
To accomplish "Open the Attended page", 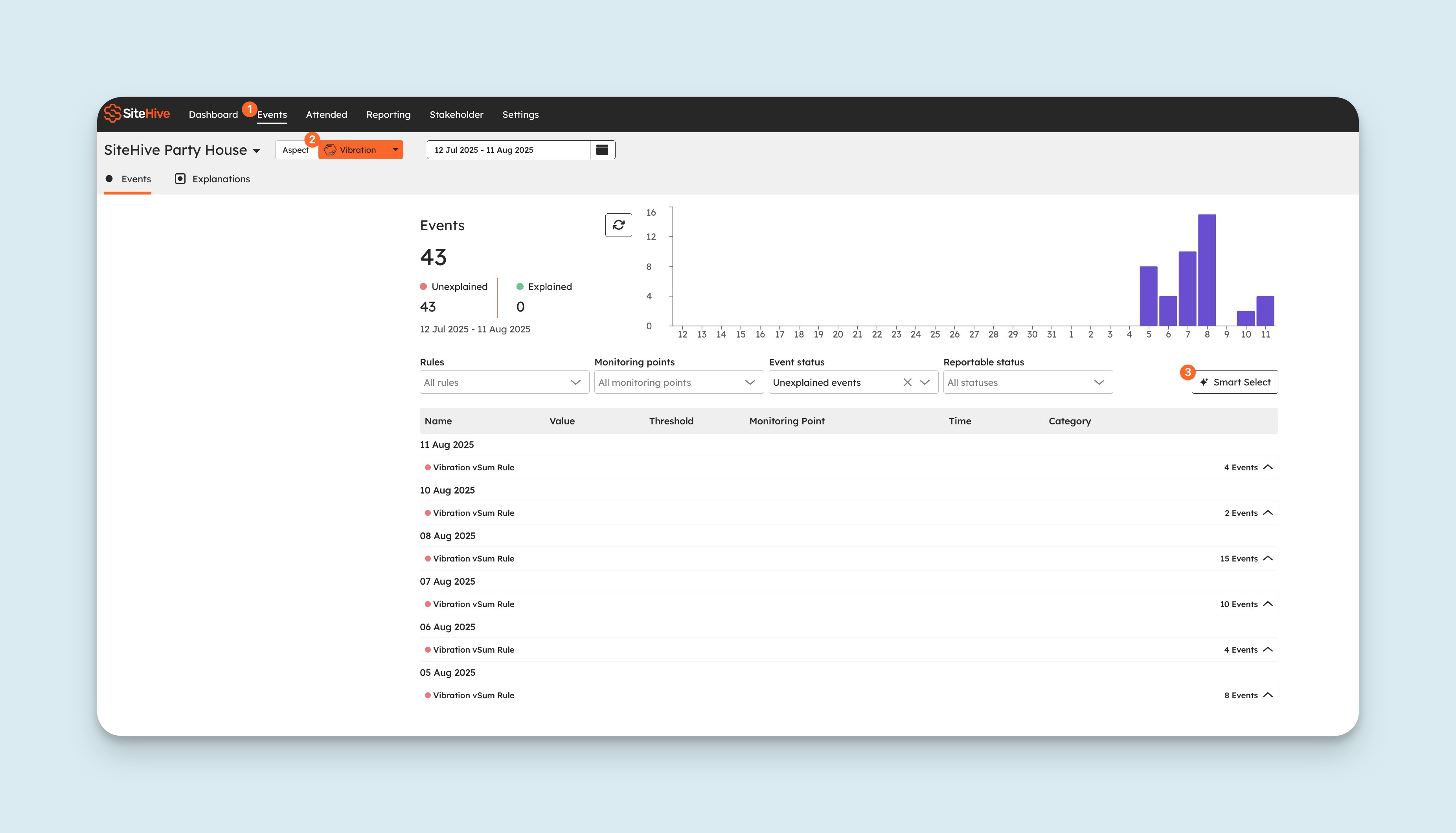I will click(326, 114).
